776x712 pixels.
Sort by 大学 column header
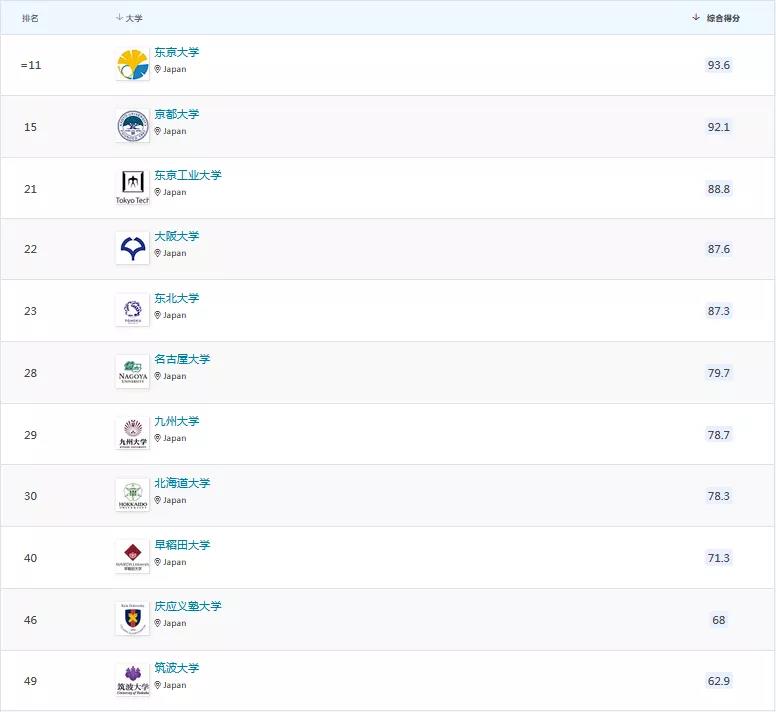(130, 18)
